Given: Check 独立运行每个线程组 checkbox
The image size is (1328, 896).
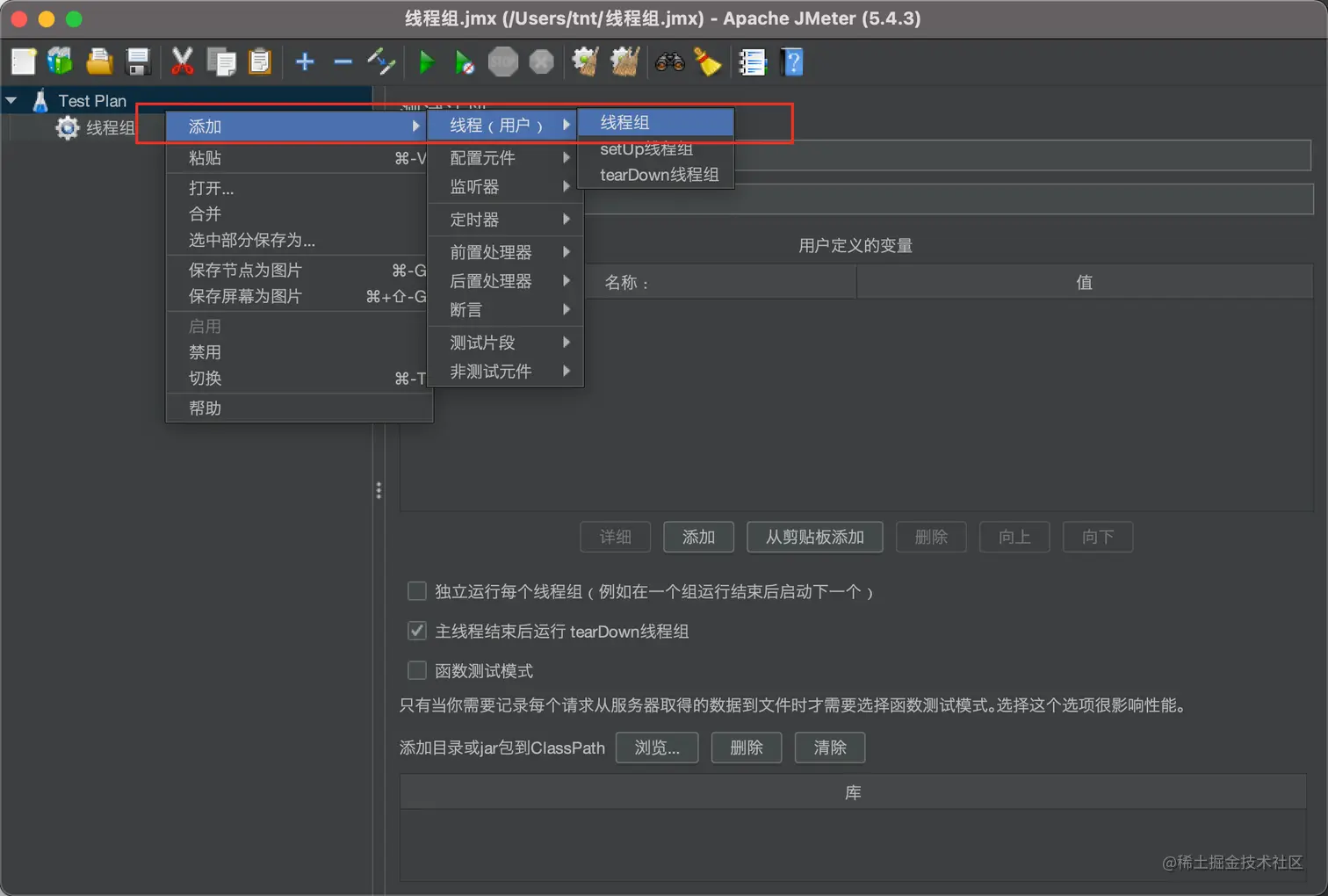Looking at the screenshot, I should tap(417, 591).
